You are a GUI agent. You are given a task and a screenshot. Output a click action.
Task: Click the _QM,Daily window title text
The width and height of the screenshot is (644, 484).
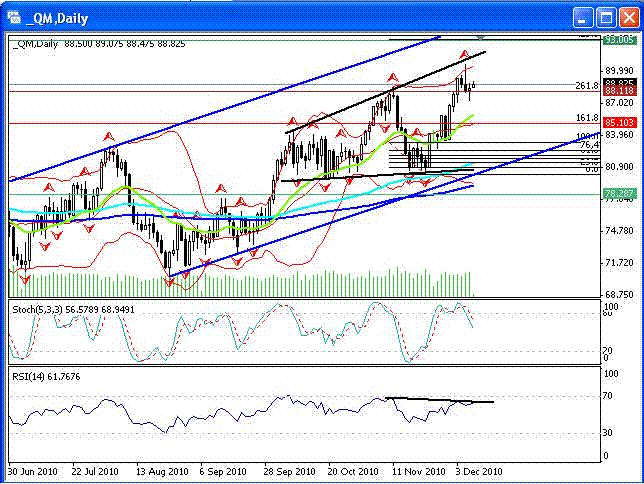(57, 18)
